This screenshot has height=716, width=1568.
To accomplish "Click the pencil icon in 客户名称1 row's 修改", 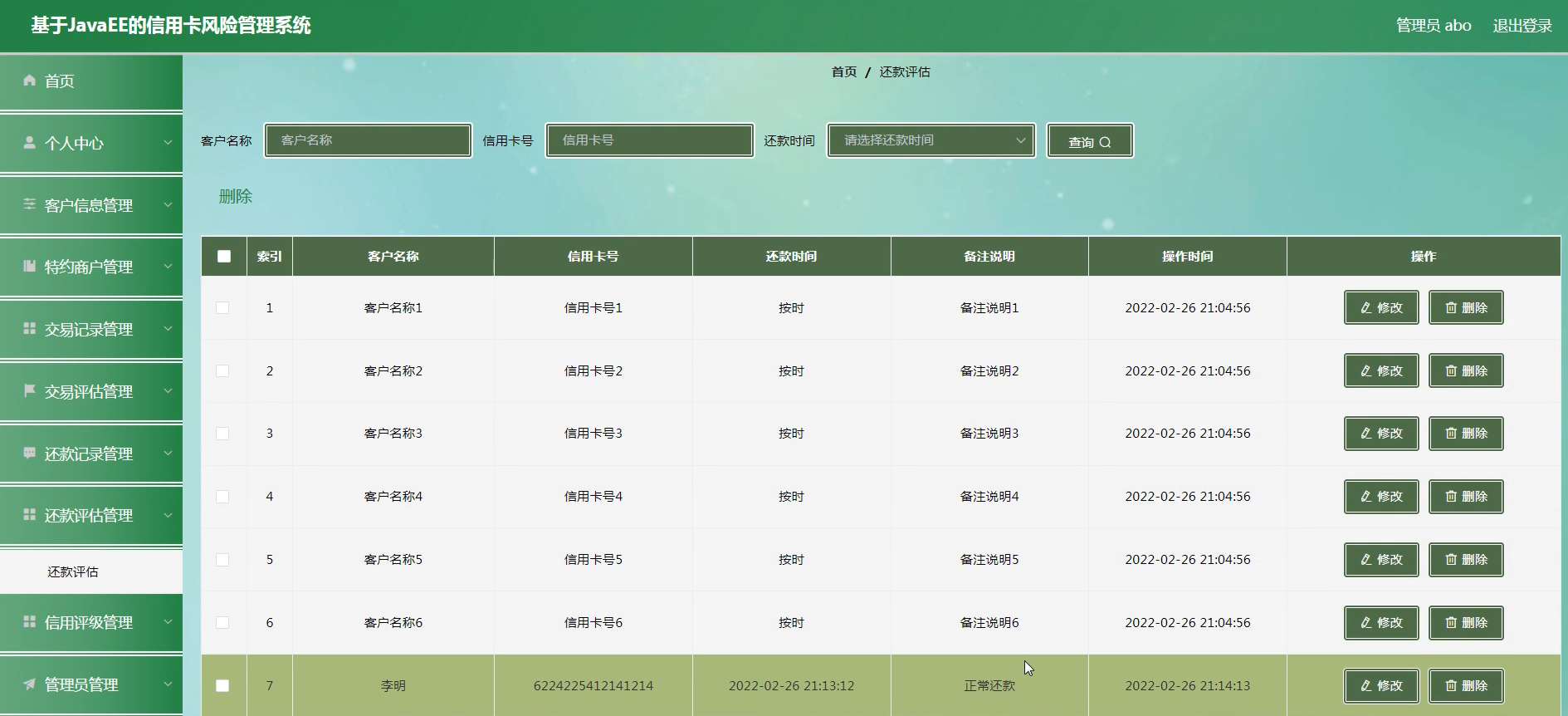I will click(x=1366, y=307).
